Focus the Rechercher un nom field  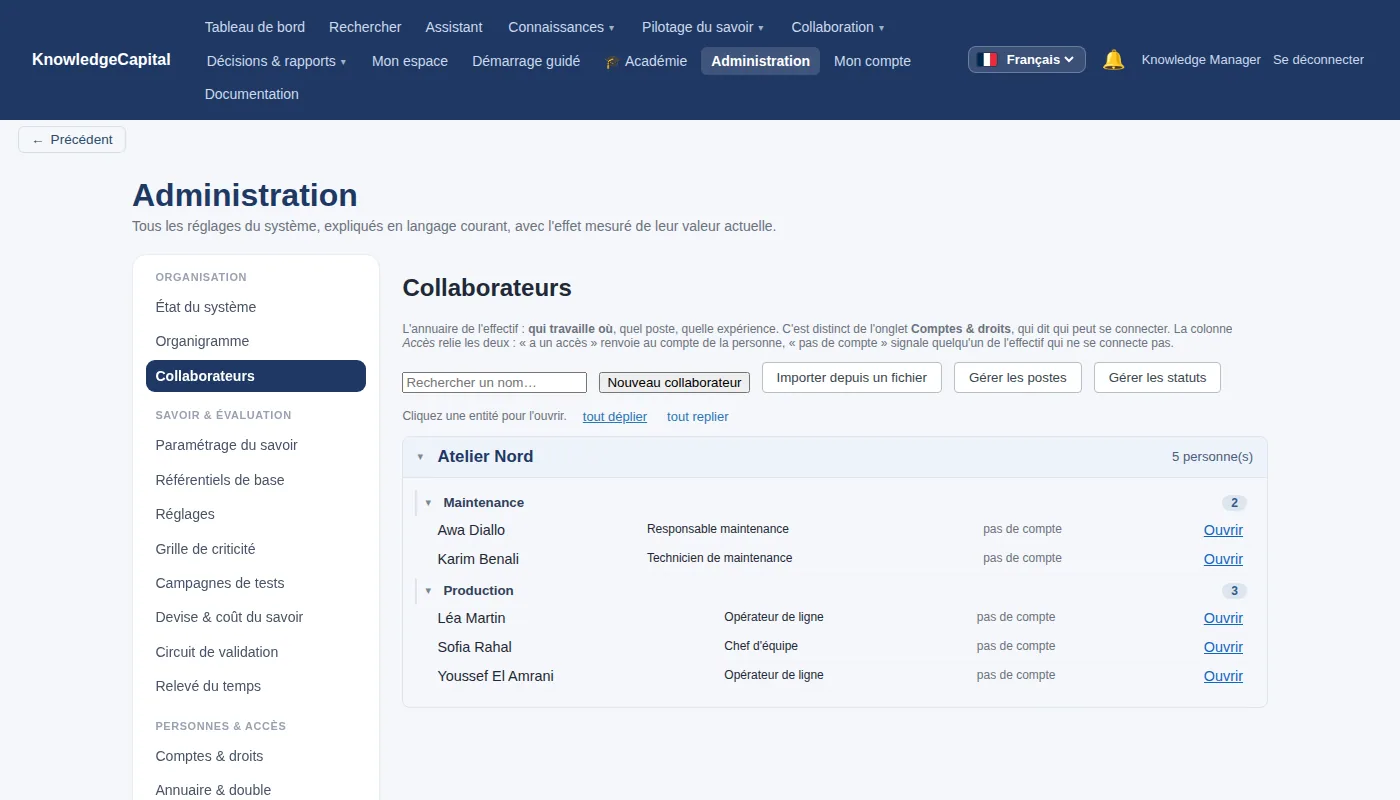coord(494,383)
